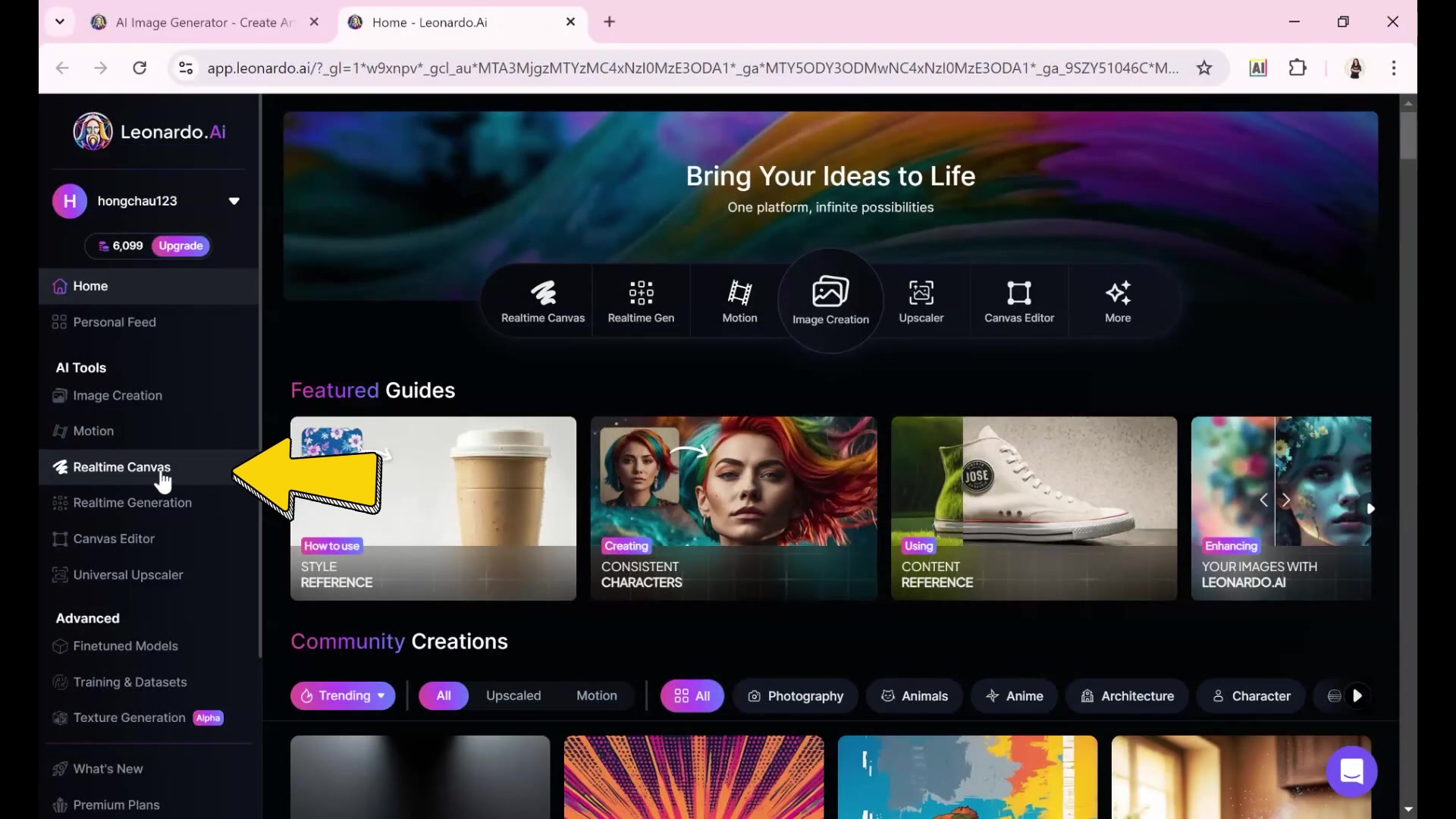Open the Content Reference guide card
Screen dimensions: 1456x819
tap(1034, 508)
